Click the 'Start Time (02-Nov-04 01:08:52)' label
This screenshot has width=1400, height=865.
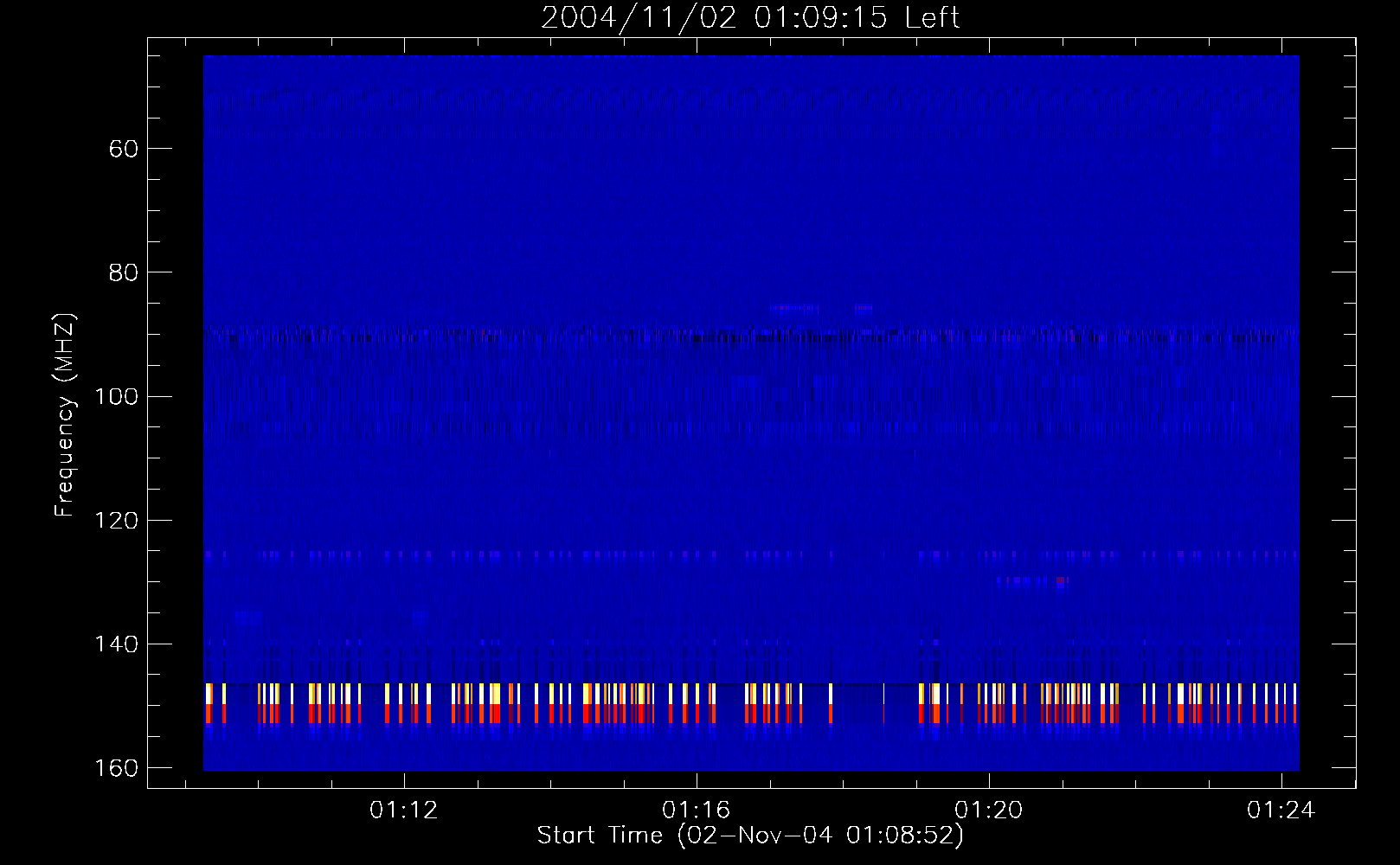point(750,836)
